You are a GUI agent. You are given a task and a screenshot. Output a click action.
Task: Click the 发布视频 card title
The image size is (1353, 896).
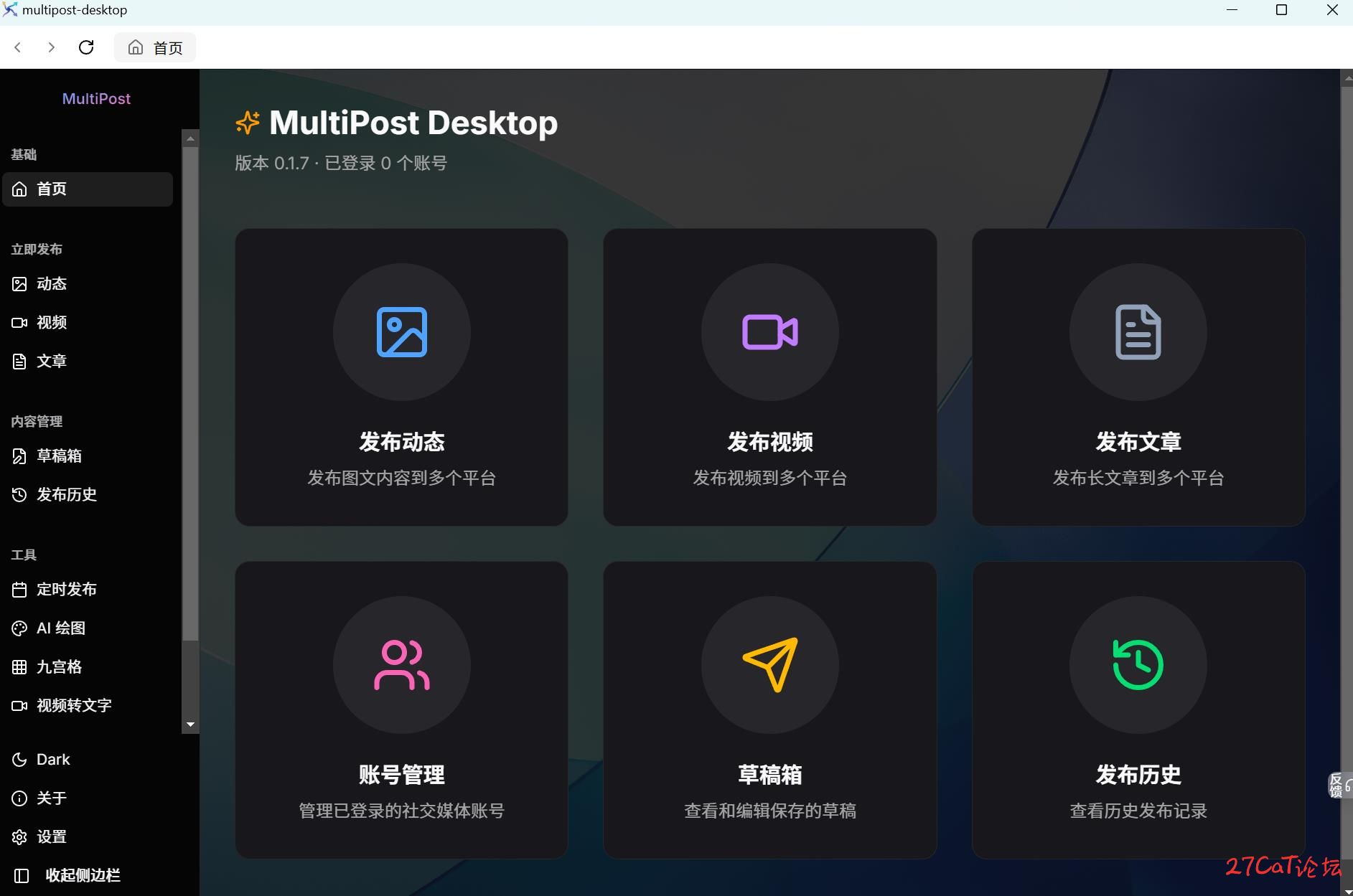(x=770, y=442)
